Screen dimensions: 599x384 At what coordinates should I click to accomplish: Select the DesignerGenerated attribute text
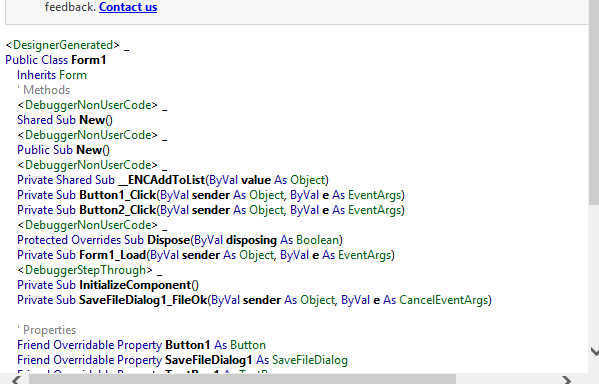[x=63, y=45]
